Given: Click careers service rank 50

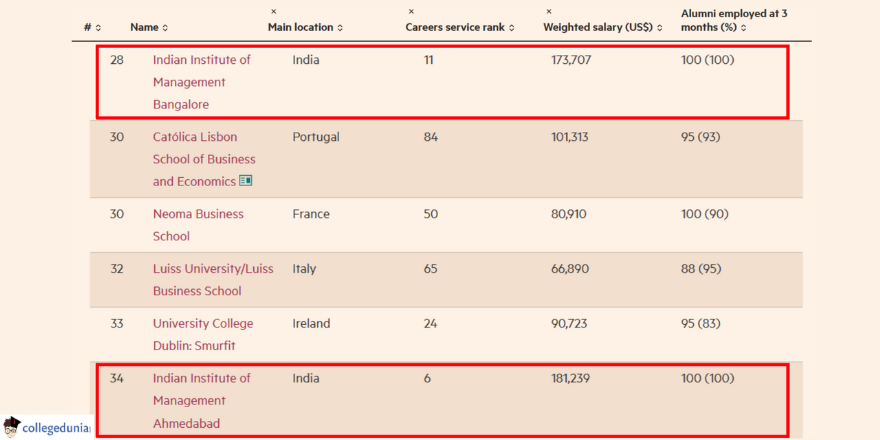Looking at the screenshot, I should pyautogui.click(x=430, y=214).
